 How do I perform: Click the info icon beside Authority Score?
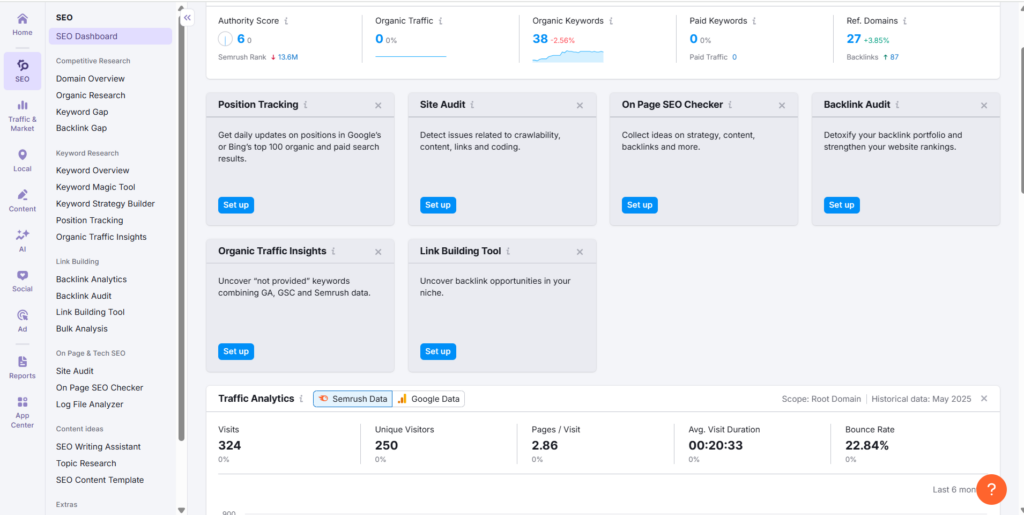[x=287, y=21]
